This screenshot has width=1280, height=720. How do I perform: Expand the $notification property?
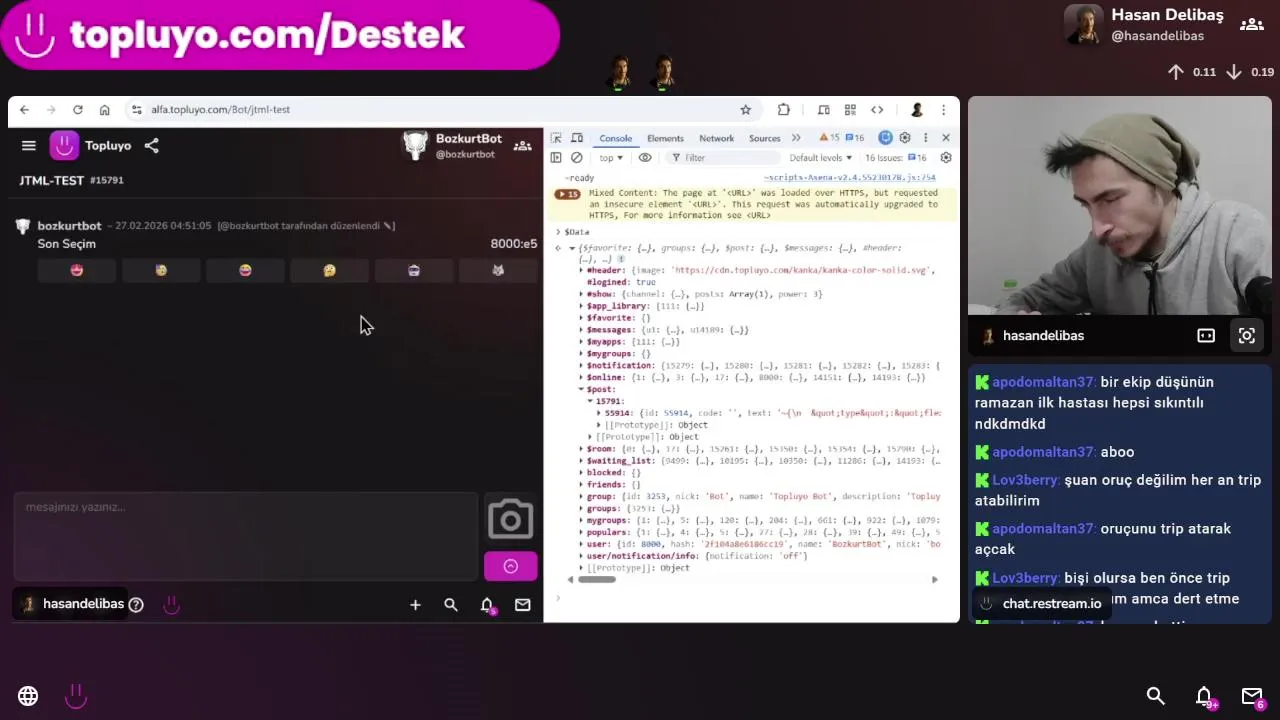pos(582,366)
